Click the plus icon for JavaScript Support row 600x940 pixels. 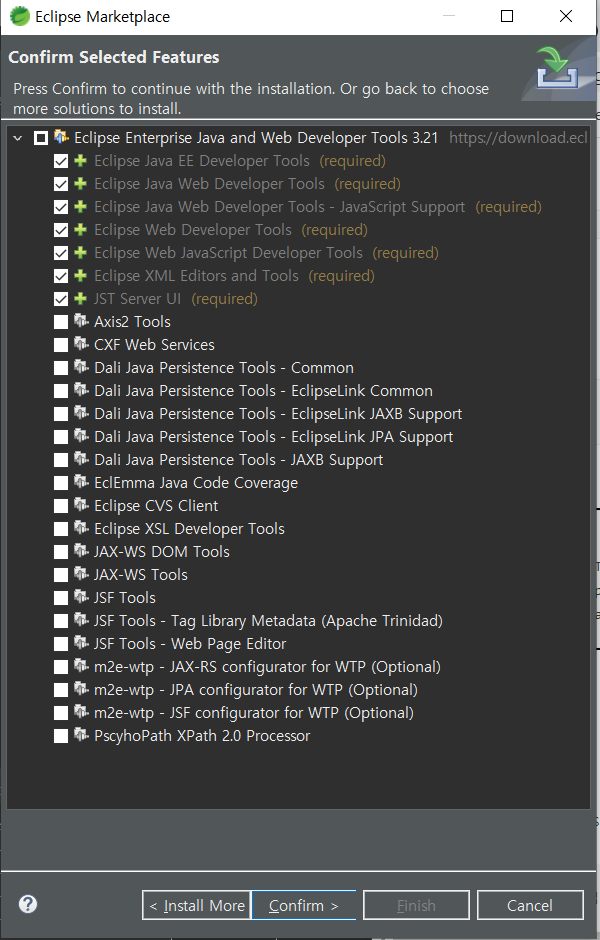coord(80,207)
